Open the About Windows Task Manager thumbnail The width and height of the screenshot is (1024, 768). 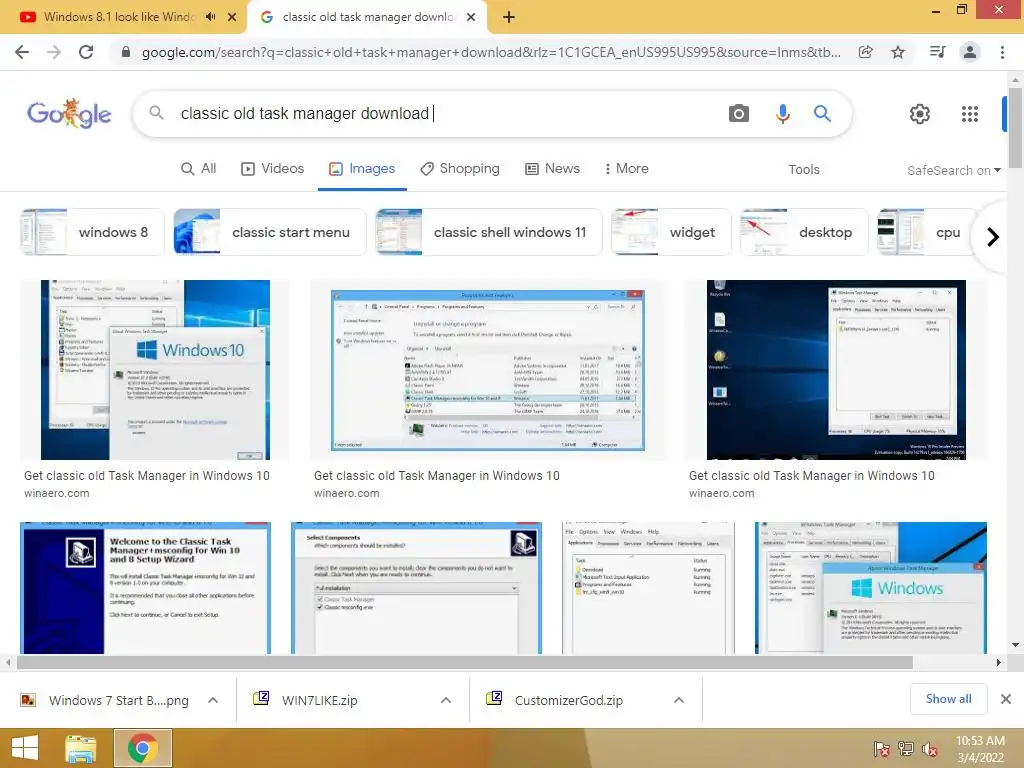coord(871,588)
